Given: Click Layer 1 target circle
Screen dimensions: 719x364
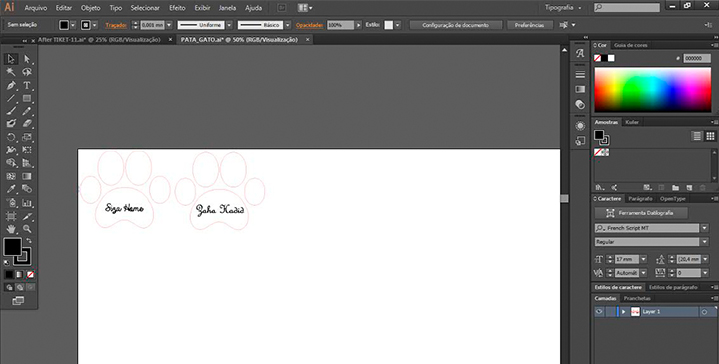Looking at the screenshot, I should click(704, 312).
